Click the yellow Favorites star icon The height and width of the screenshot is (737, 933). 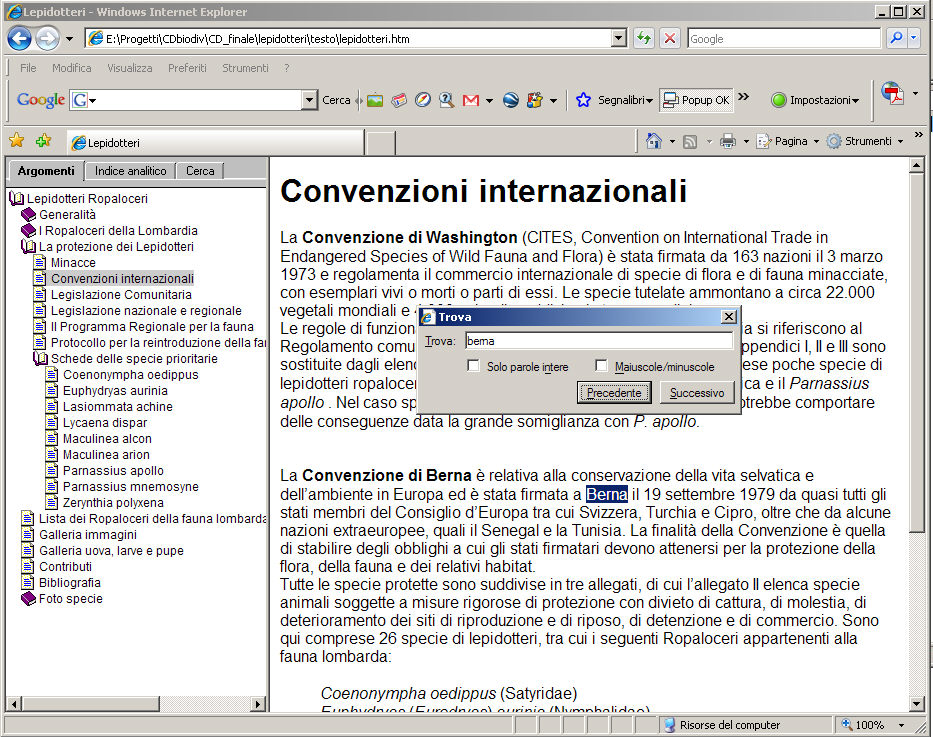[x=17, y=141]
